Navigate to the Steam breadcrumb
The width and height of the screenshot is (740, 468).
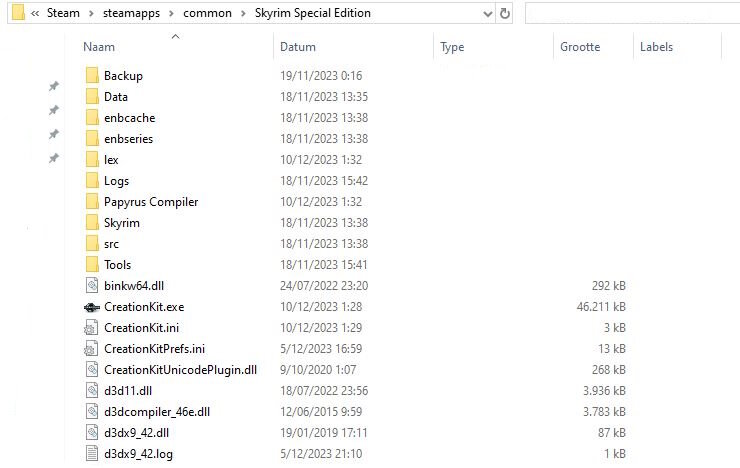(63, 13)
